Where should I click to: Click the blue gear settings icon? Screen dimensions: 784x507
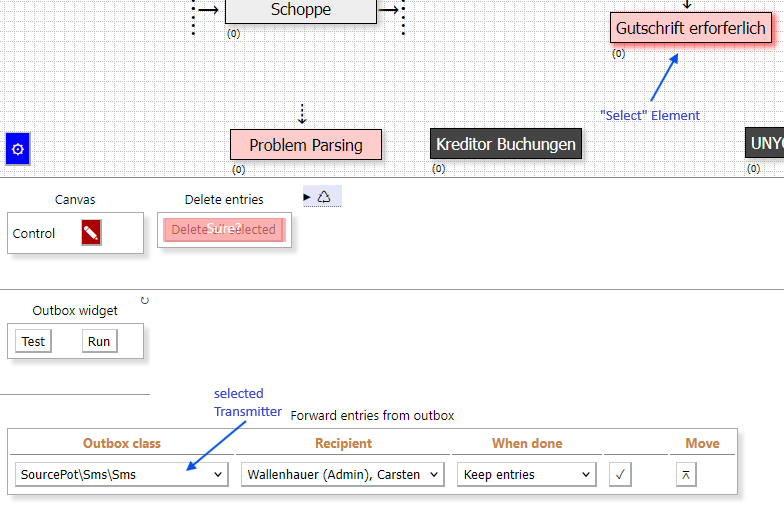(x=17, y=150)
